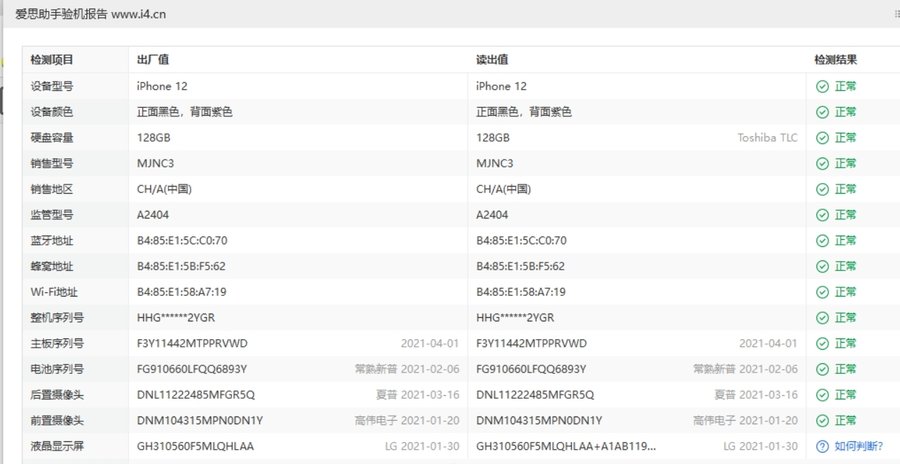Image resolution: width=900 pixels, height=464 pixels.
Task: Click read-out battery serial FG910660LFQQ6893Y
Action: (531, 369)
